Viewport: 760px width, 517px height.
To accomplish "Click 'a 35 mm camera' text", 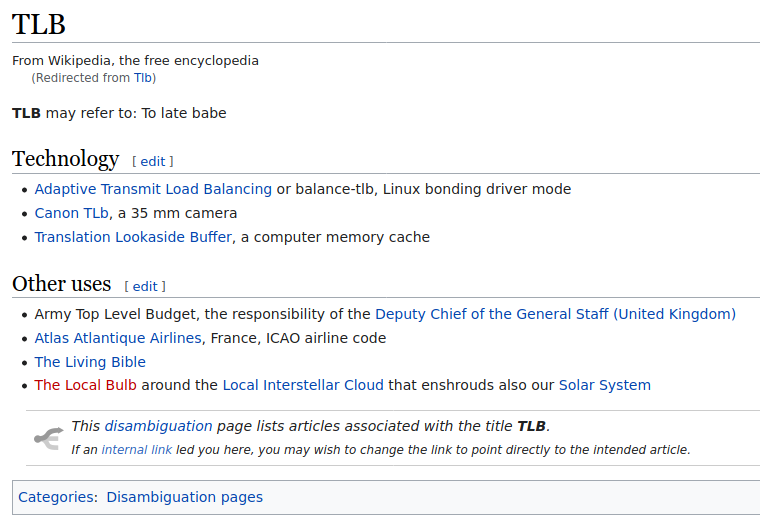I will point(177,213).
